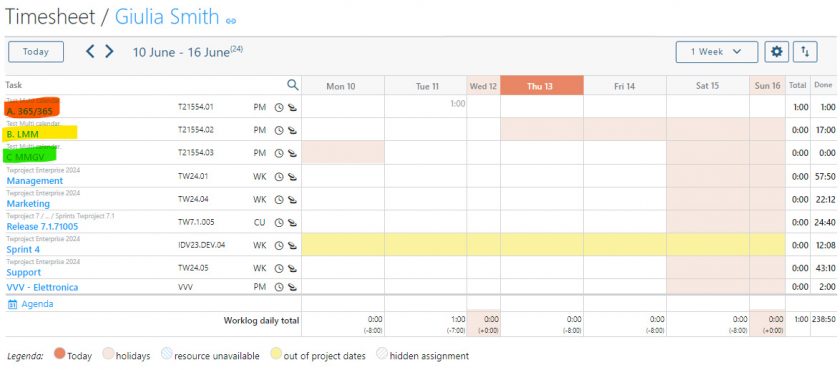Click the 1:00 worklog cell on Tue 11
Image resolution: width=840 pixels, height=370 pixels.
pos(425,107)
